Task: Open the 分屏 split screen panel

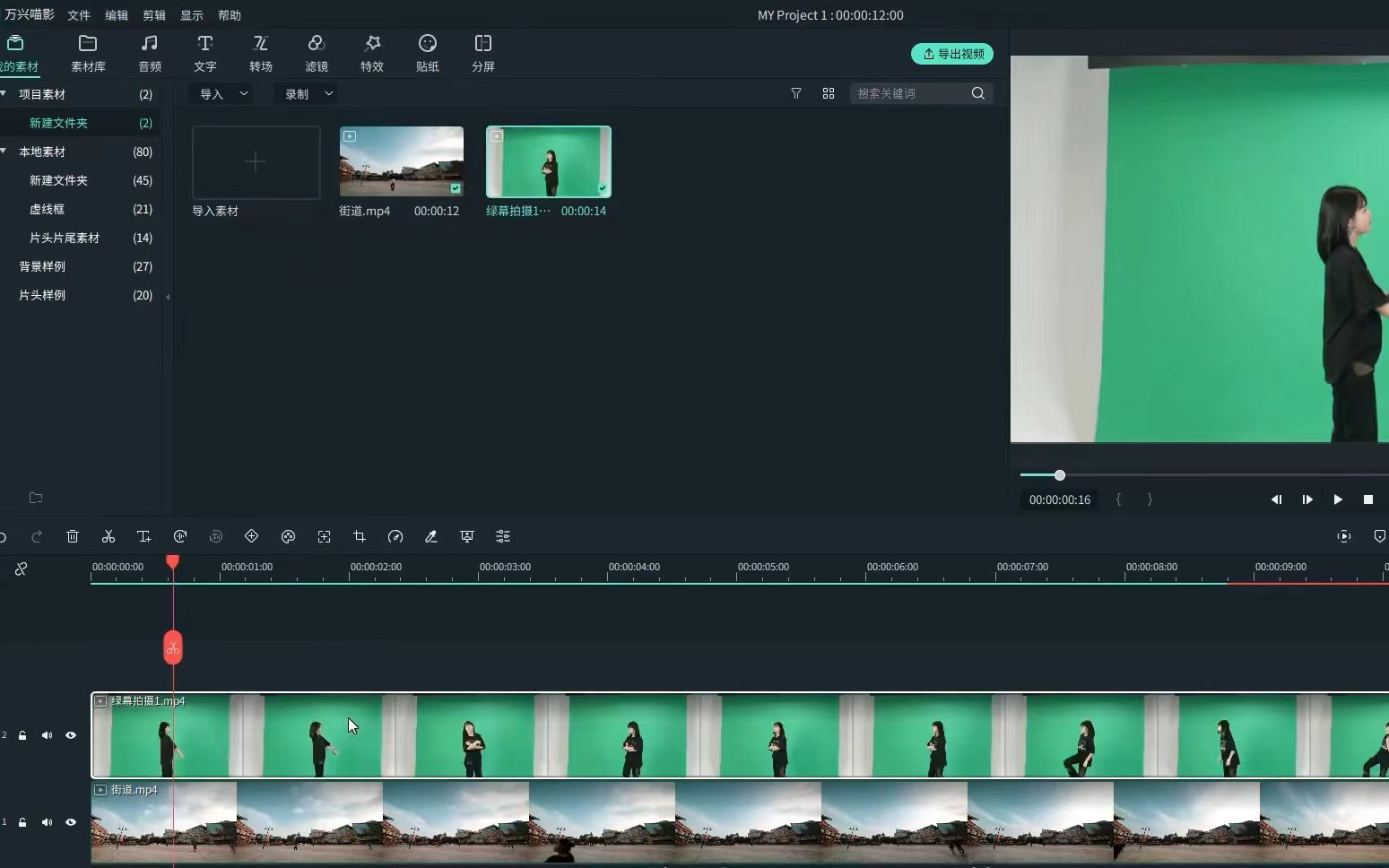Action: tap(483, 53)
